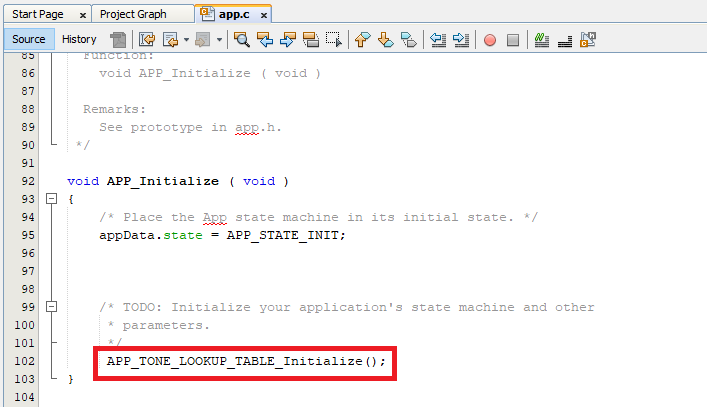Open the Forward history dropdown arrow
The height and width of the screenshot is (407, 707).
click(219, 40)
